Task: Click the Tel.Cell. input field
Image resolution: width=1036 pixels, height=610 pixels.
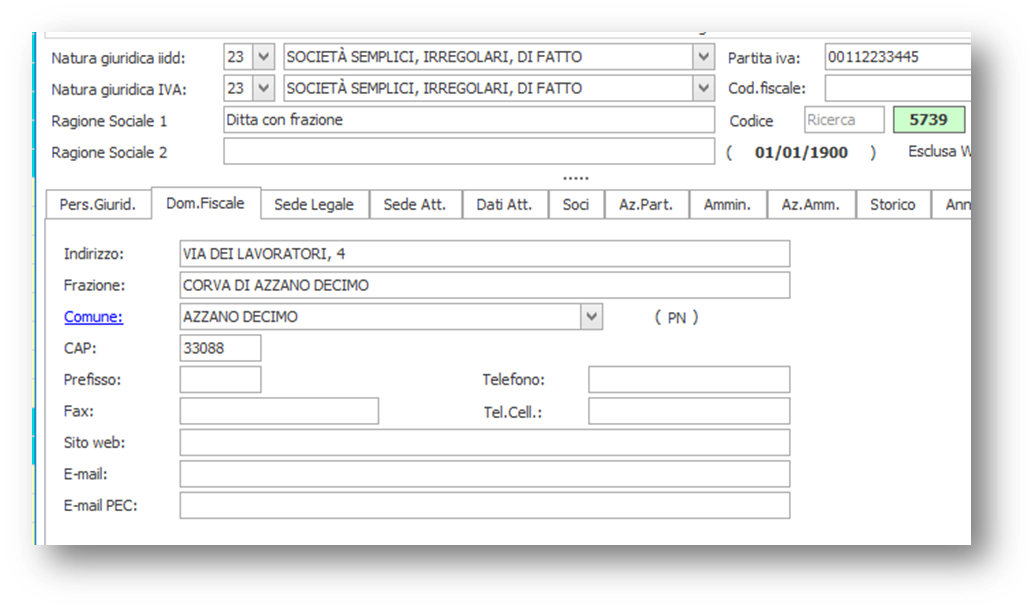Action: (689, 411)
